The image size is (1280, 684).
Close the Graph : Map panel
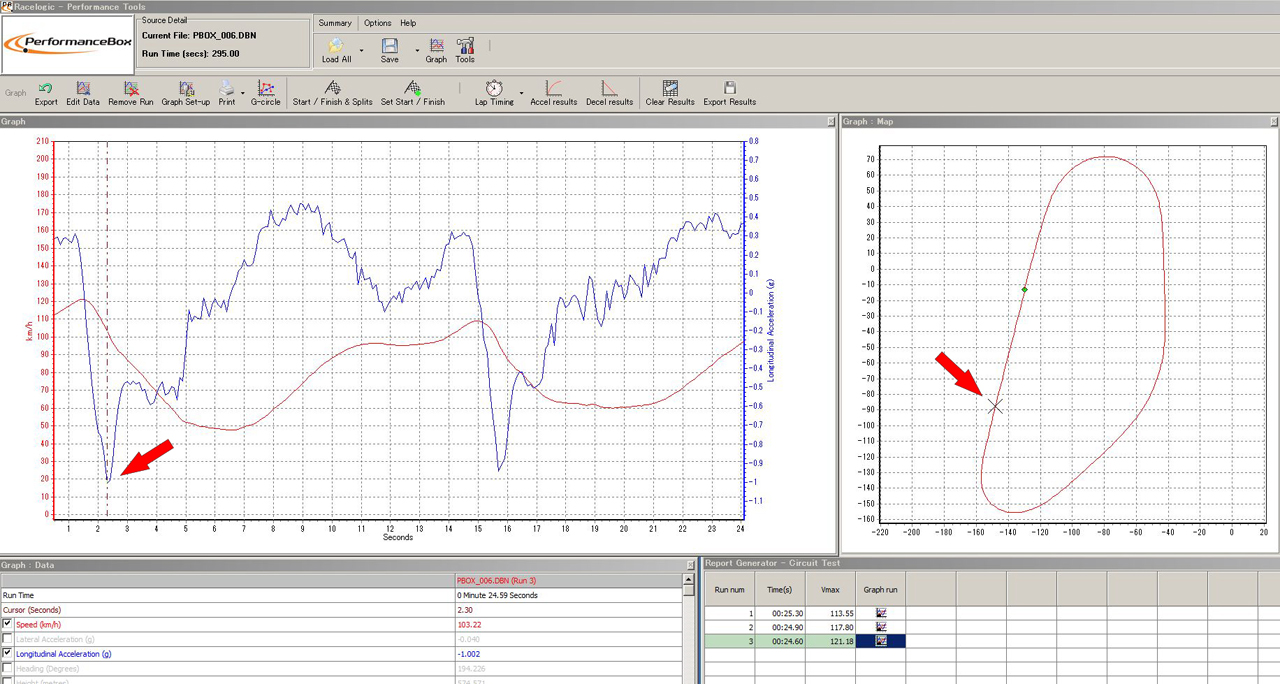pos(1272,122)
